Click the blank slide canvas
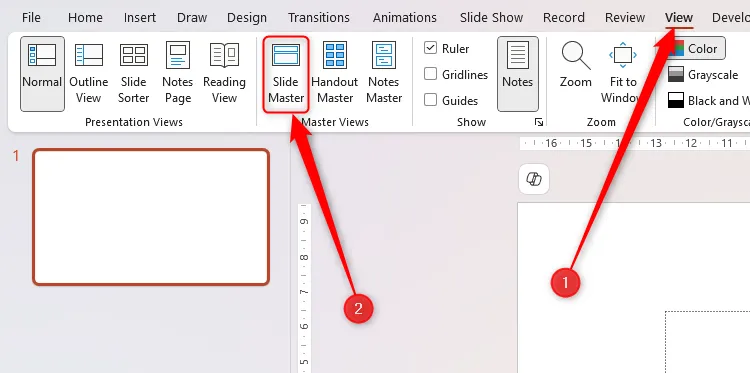 633,287
